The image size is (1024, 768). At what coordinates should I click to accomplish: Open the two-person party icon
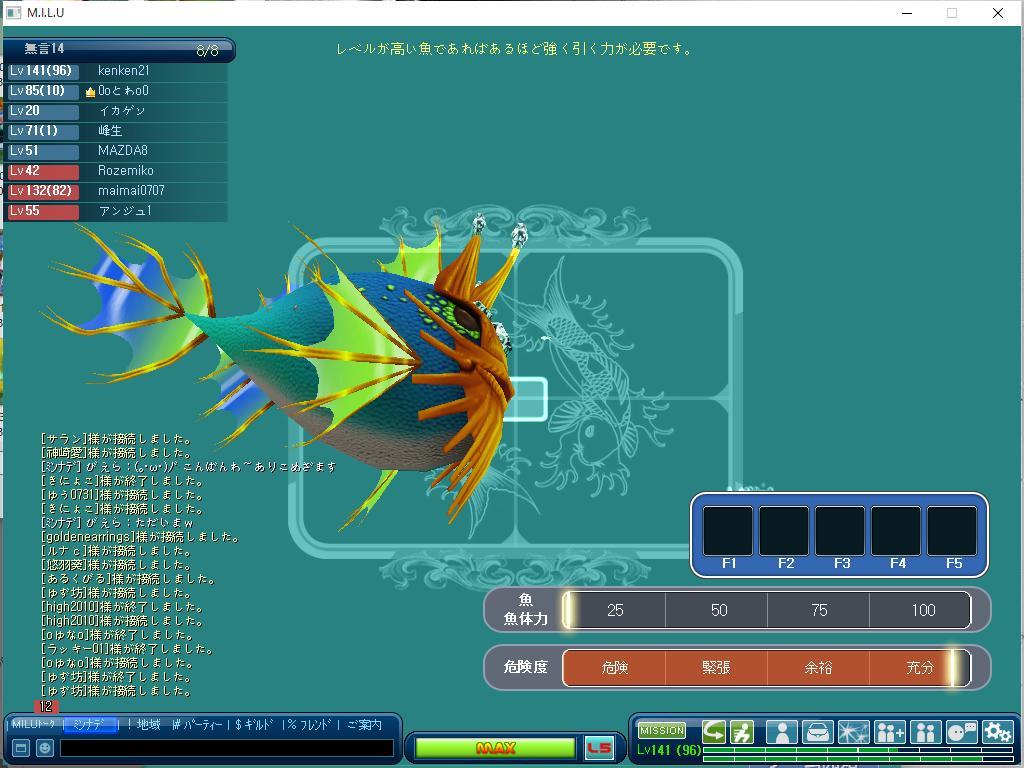point(925,733)
